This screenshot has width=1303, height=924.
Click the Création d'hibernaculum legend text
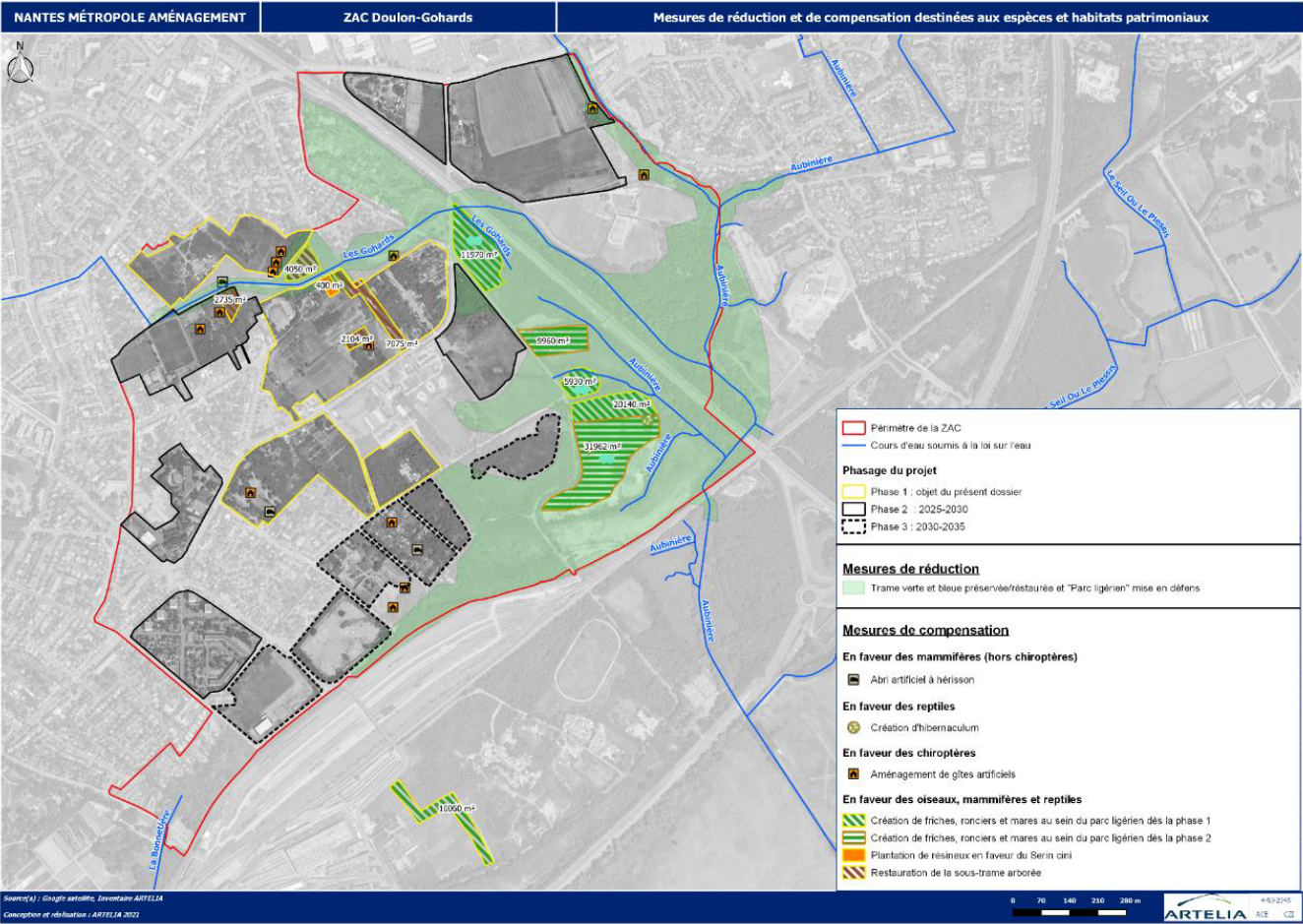tap(924, 728)
